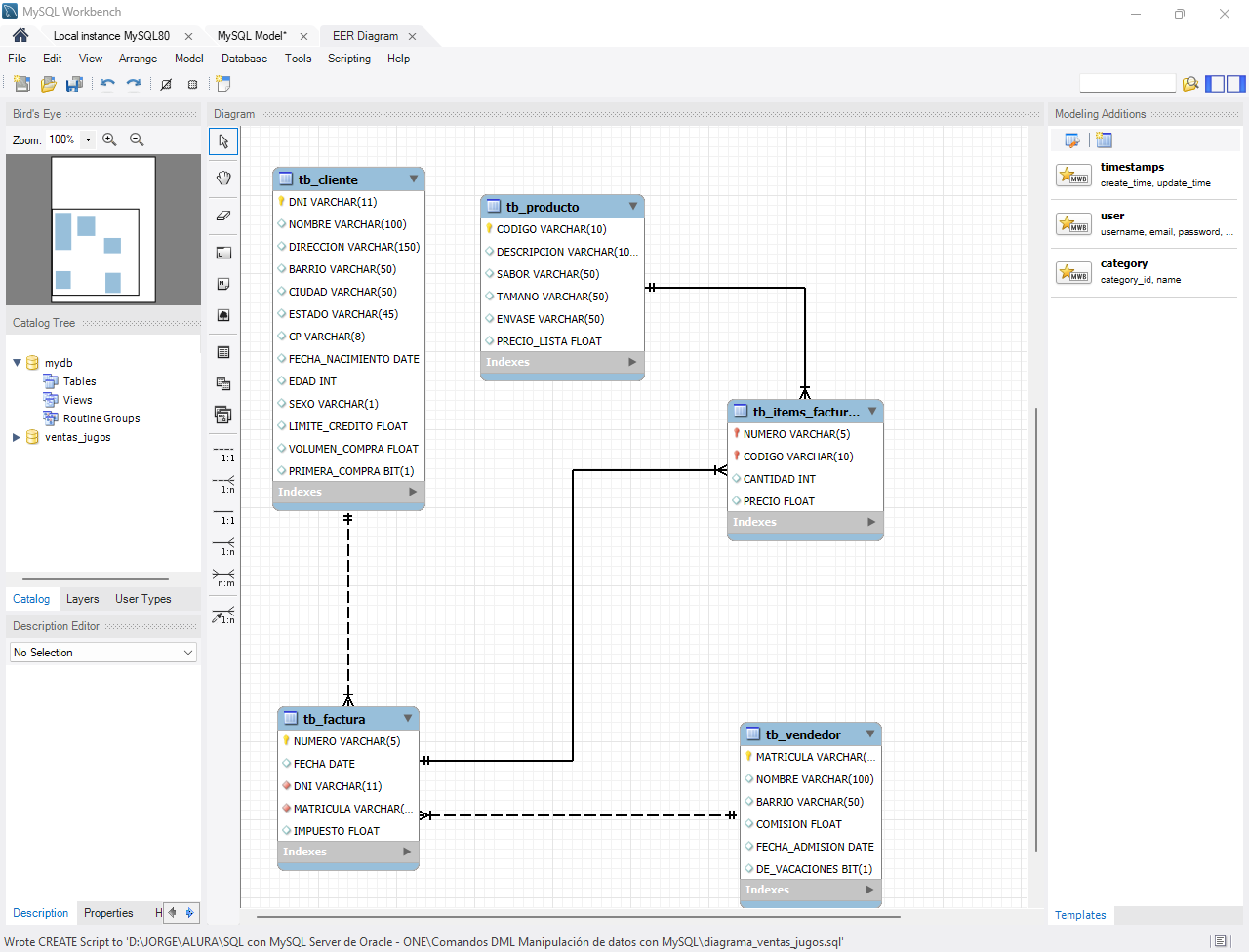Screen dimensions: 1249x952
Task: Collapse the tb_factura table
Action: coord(408,718)
